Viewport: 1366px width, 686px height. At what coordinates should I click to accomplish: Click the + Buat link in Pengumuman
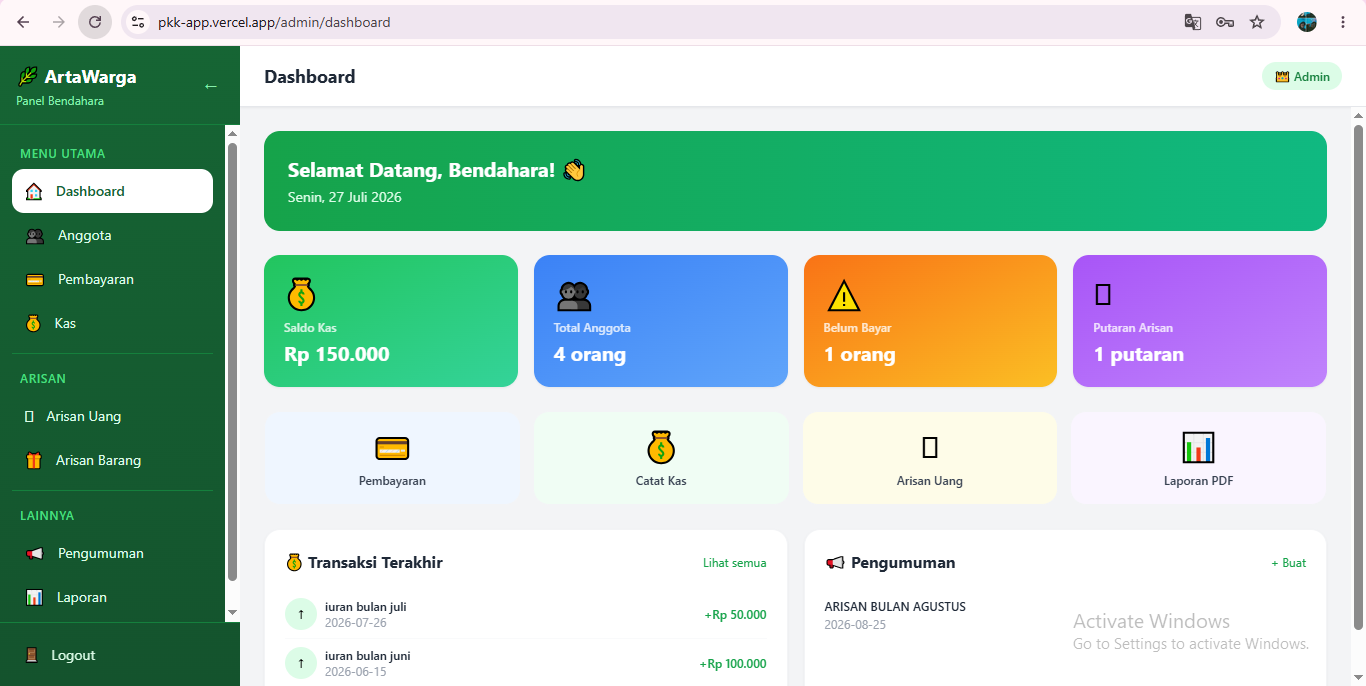(1289, 563)
